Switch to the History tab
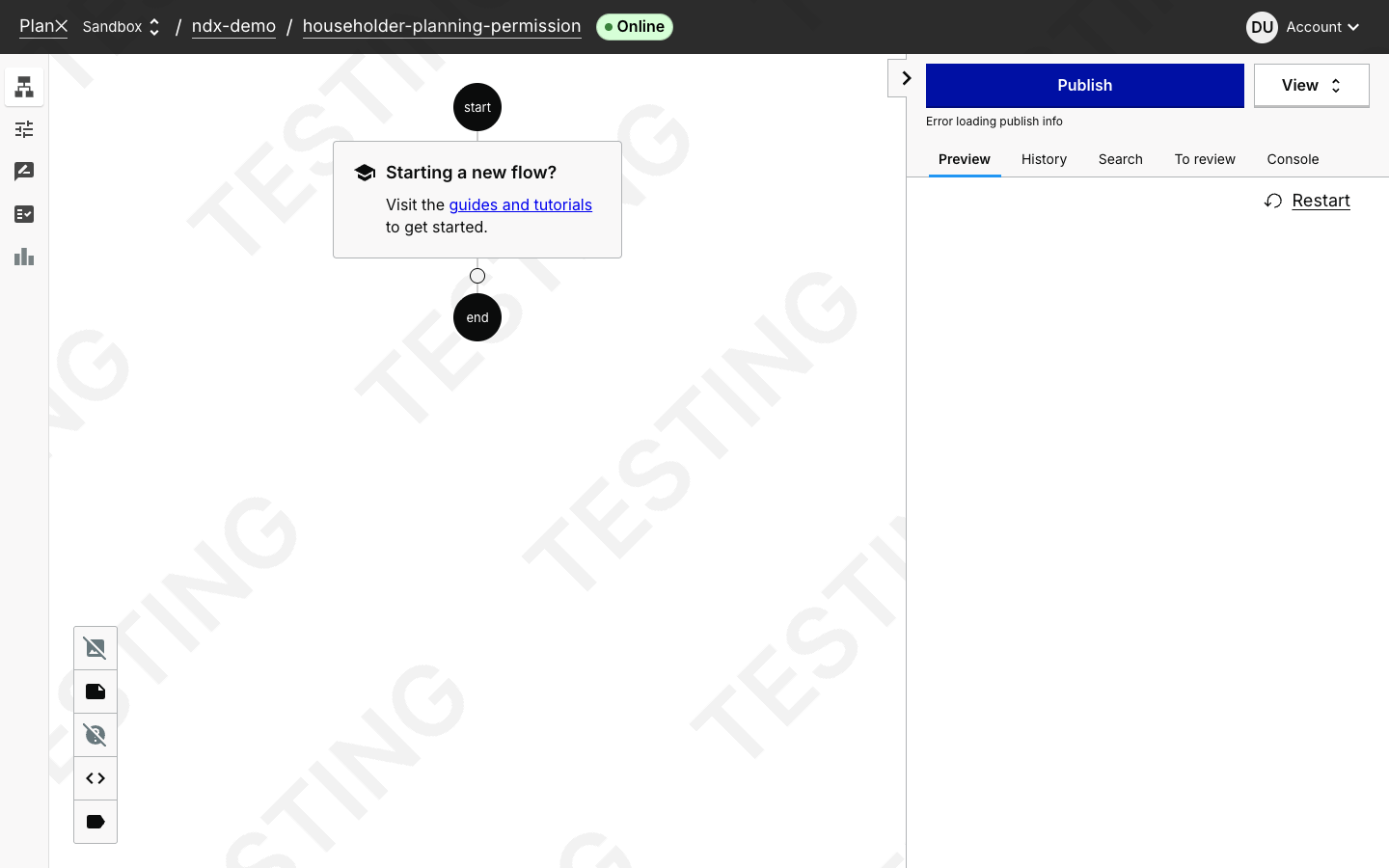1389x868 pixels. click(x=1044, y=159)
